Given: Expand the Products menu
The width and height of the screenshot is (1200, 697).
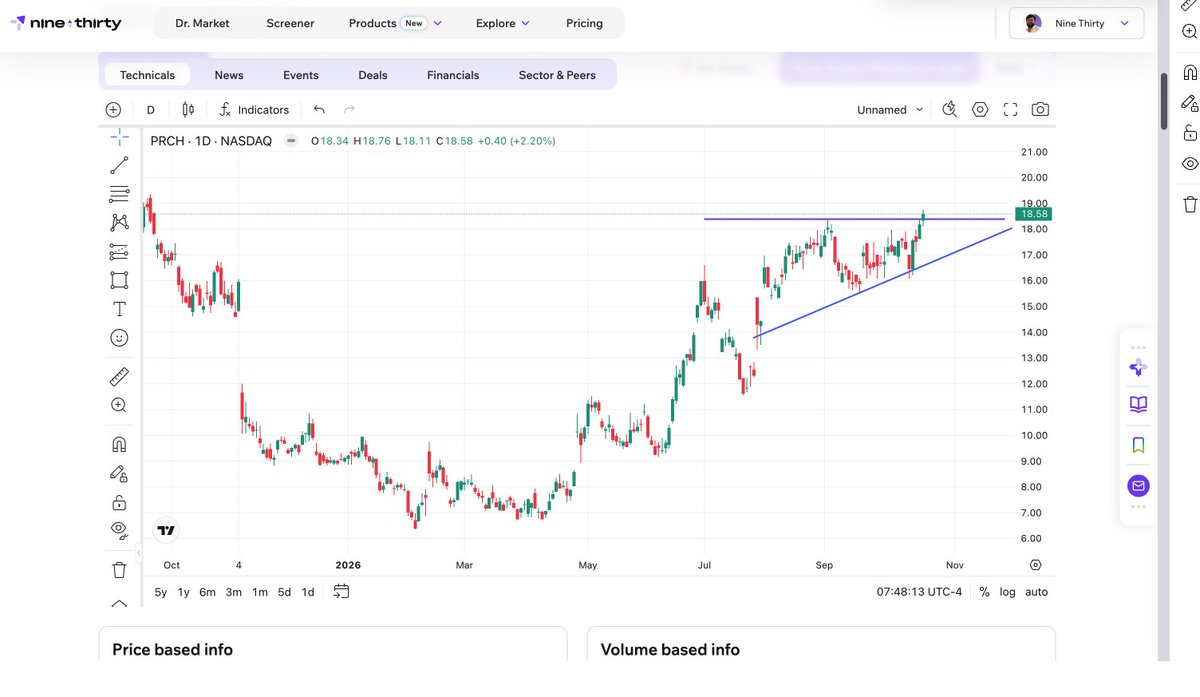Looking at the screenshot, I should pos(395,23).
